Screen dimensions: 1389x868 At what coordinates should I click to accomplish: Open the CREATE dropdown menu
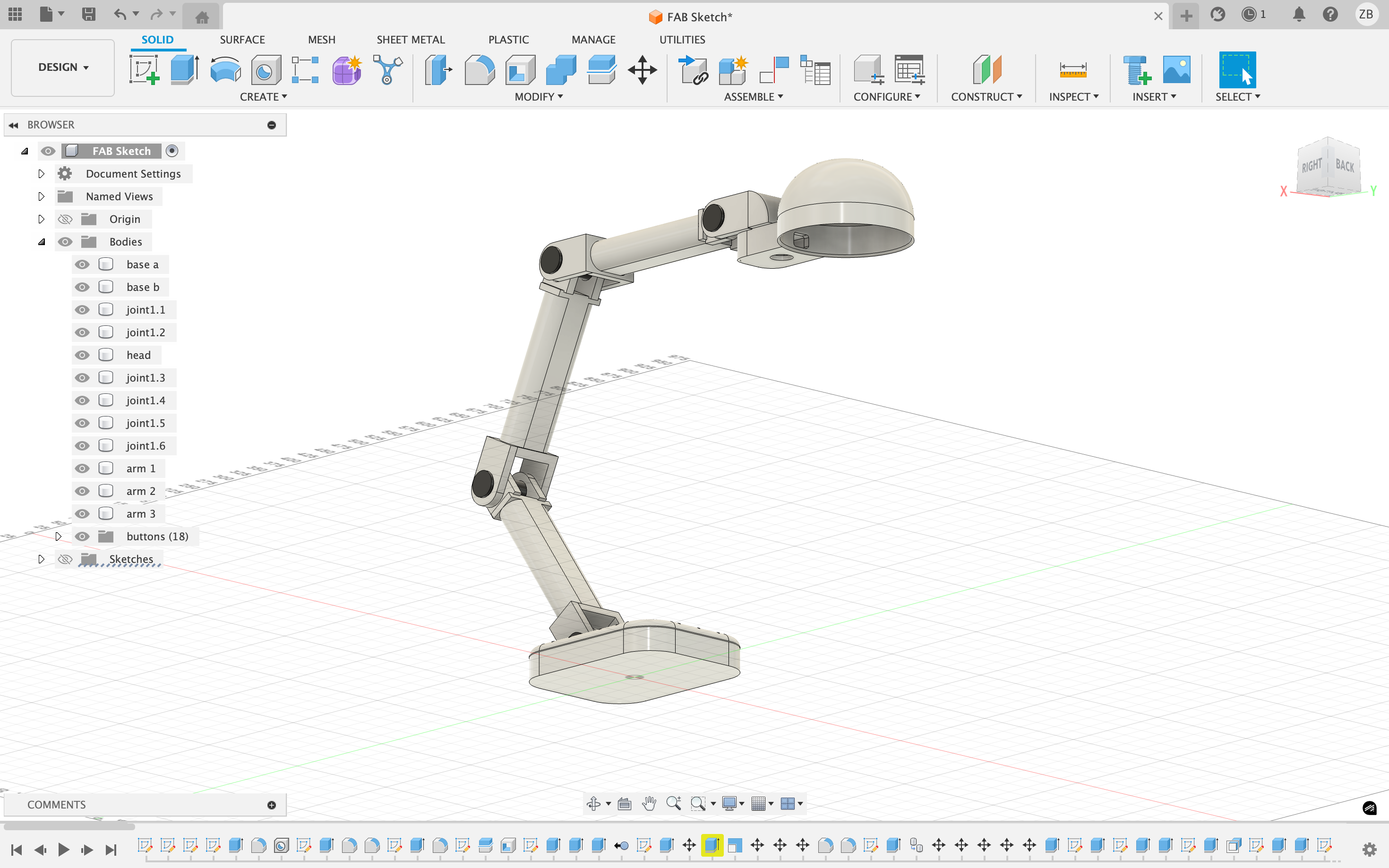pos(263,96)
